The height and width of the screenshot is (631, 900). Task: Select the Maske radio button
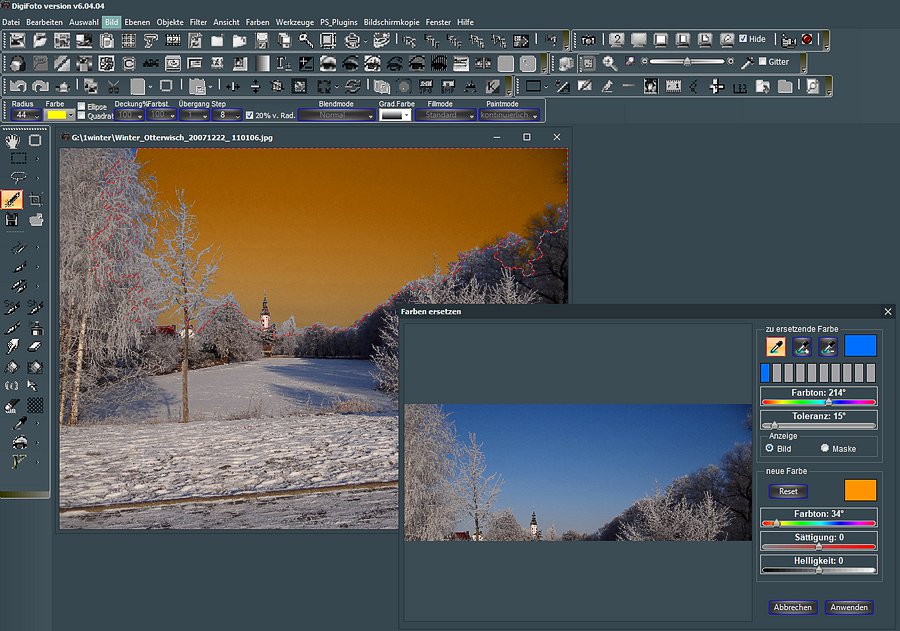tap(825, 449)
